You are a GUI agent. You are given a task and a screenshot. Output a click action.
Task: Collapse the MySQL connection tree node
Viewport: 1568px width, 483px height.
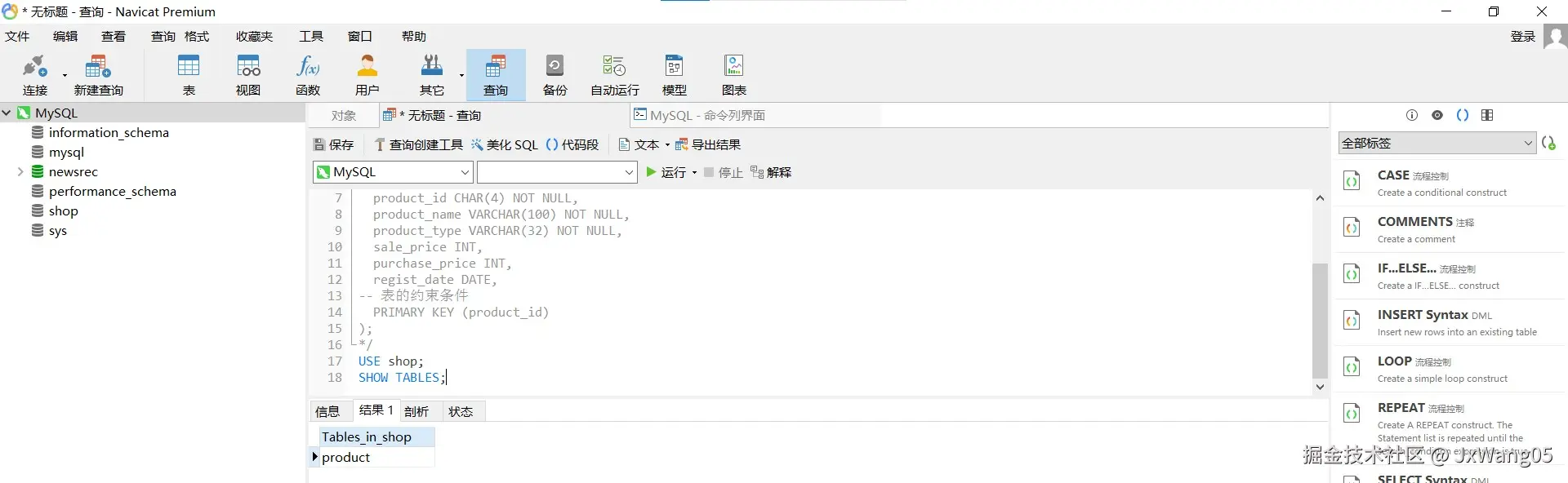click(7, 113)
